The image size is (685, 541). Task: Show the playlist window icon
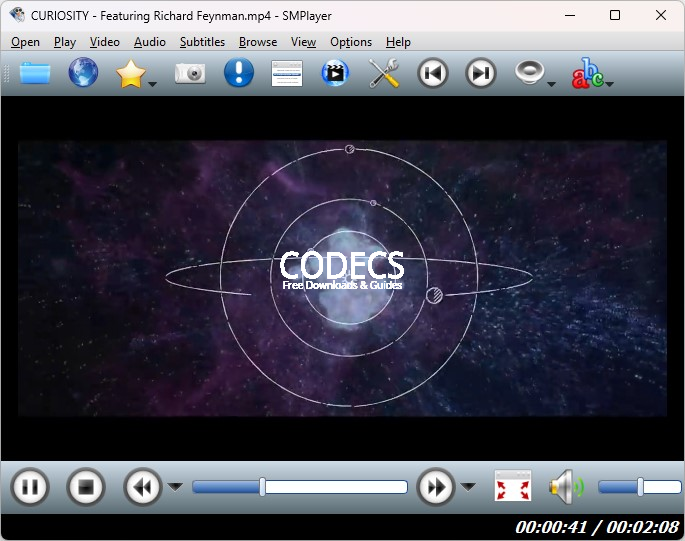pos(287,73)
